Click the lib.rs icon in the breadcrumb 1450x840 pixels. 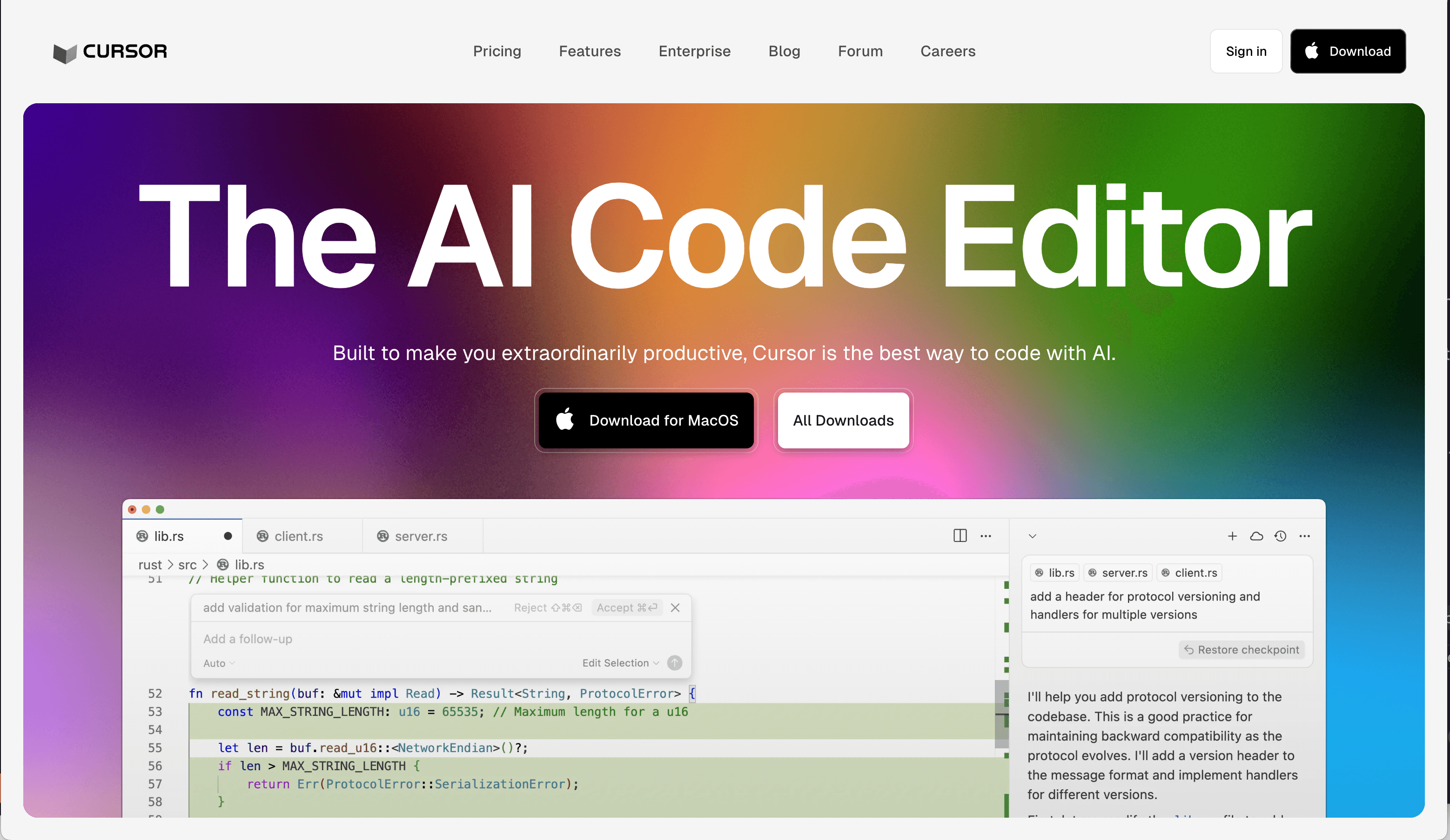[222, 564]
